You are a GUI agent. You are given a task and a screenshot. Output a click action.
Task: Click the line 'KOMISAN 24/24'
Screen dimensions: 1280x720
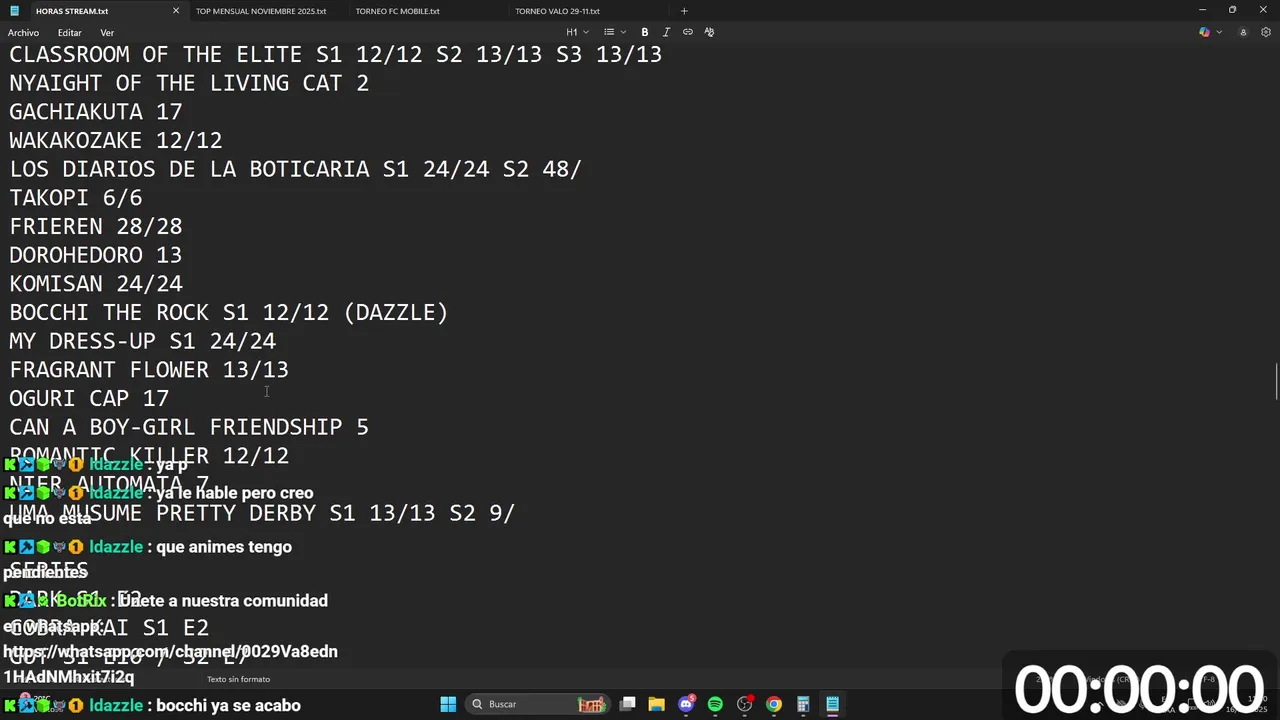pyautogui.click(x=96, y=284)
